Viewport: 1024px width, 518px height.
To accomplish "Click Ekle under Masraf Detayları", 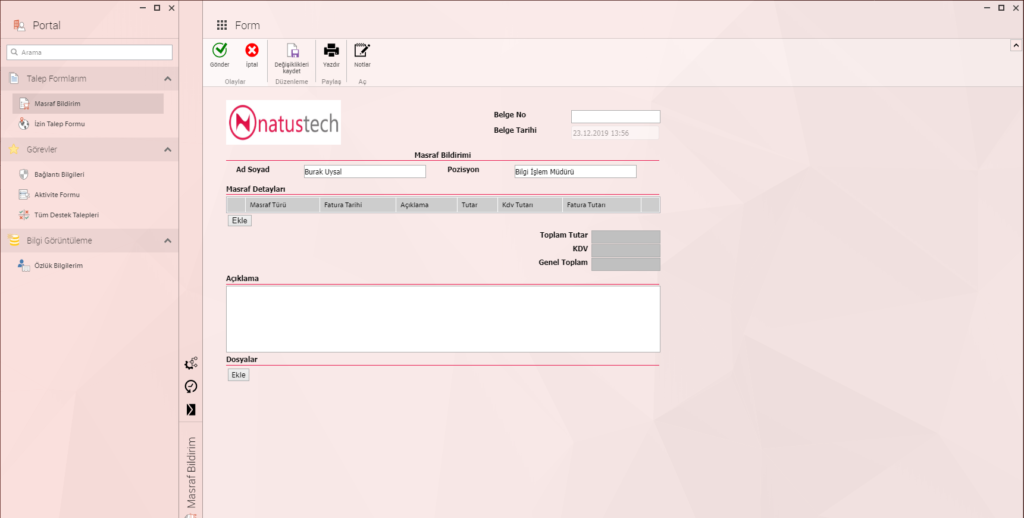I will pyautogui.click(x=240, y=221).
